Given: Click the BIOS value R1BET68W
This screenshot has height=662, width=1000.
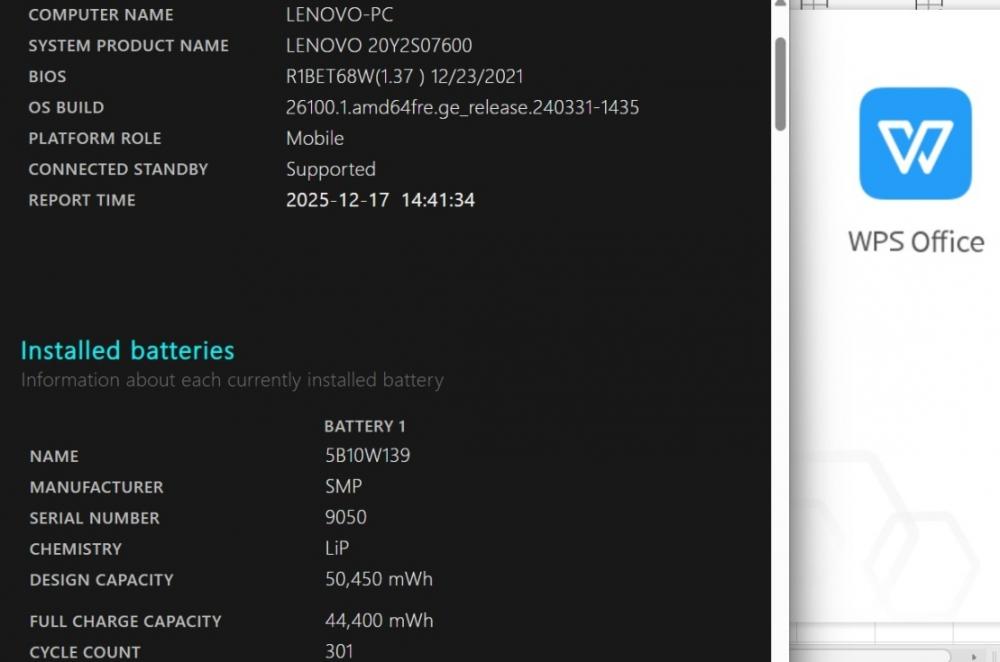Looking at the screenshot, I should (x=404, y=77).
